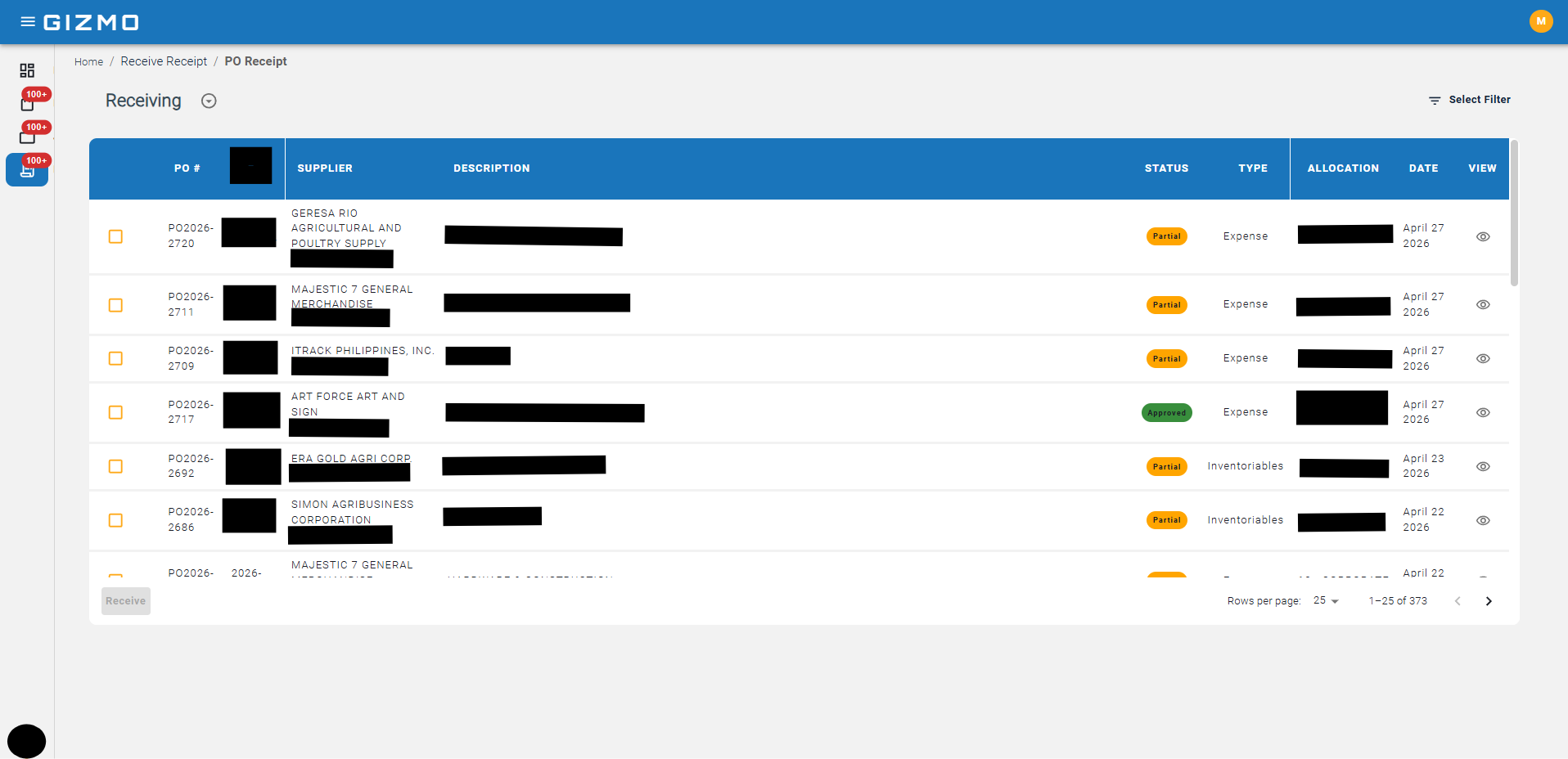
Task: Select supplier SIMON AGRIBUSINESS CORPORATION
Action: point(353,512)
